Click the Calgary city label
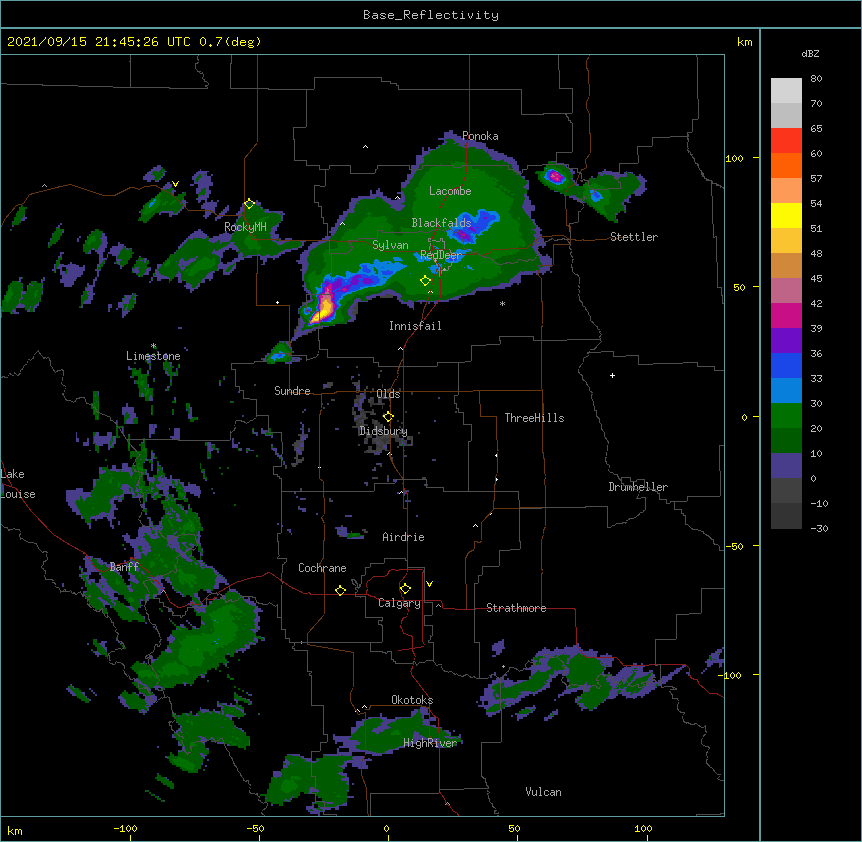This screenshot has width=862, height=842. tap(399, 603)
